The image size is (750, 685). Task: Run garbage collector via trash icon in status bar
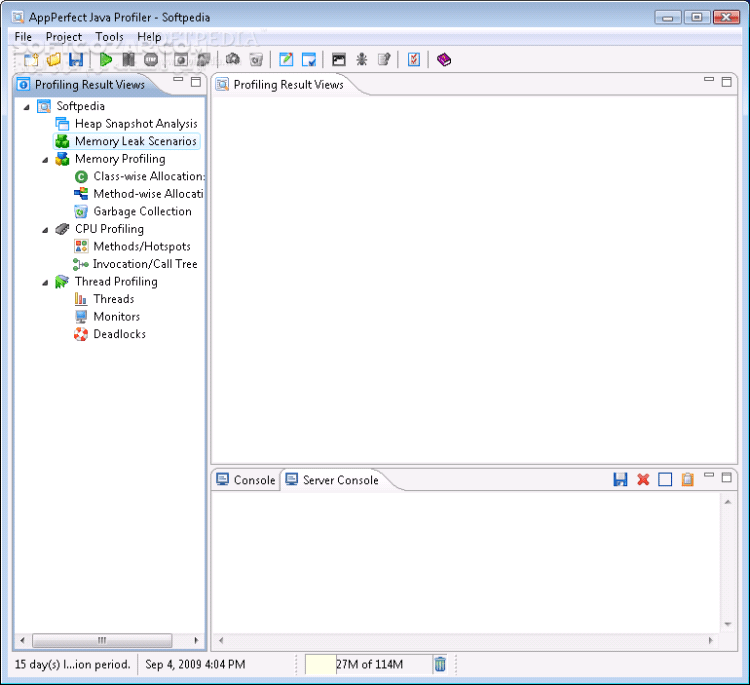click(x=440, y=664)
